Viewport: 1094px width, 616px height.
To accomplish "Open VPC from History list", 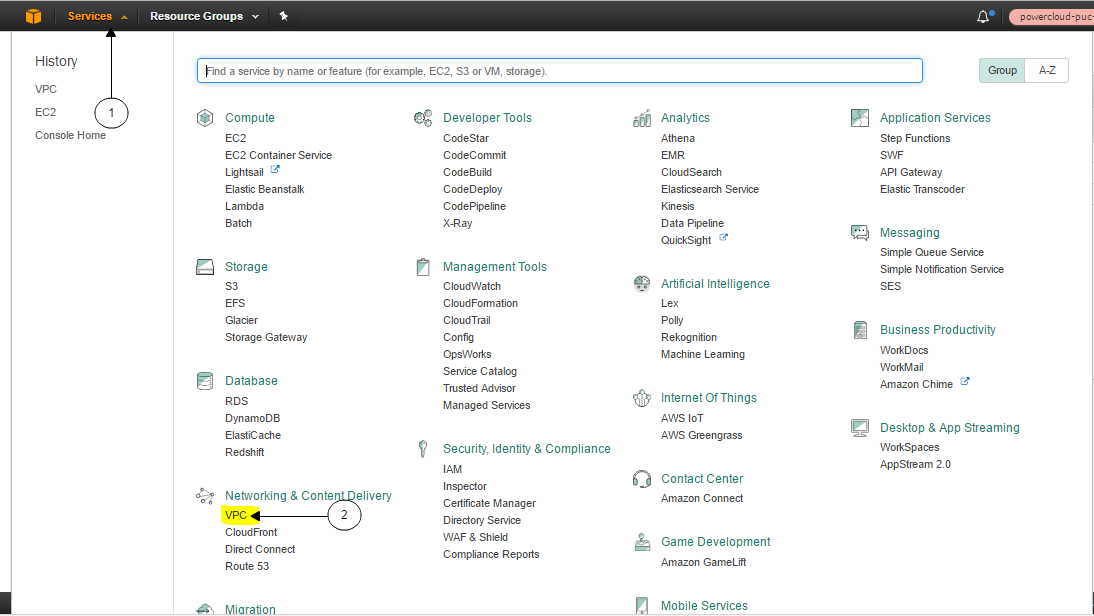I will pos(46,89).
